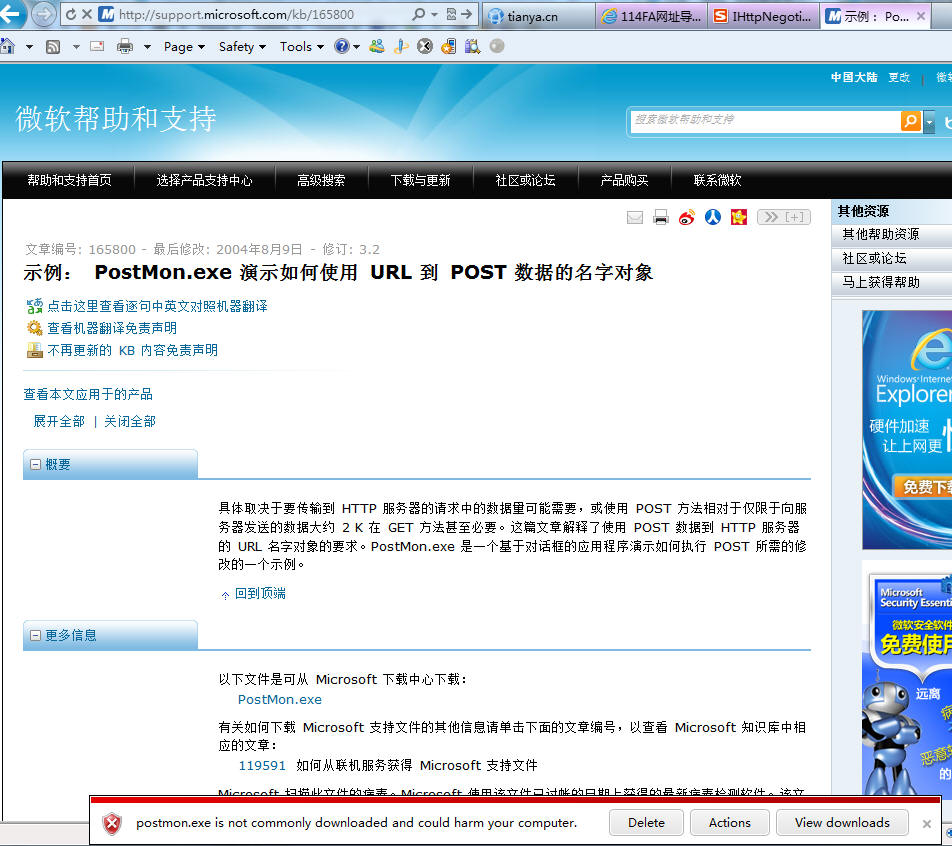Click the browser Forward arrow button
Image resolution: width=952 pixels, height=846 pixels.
43,14
